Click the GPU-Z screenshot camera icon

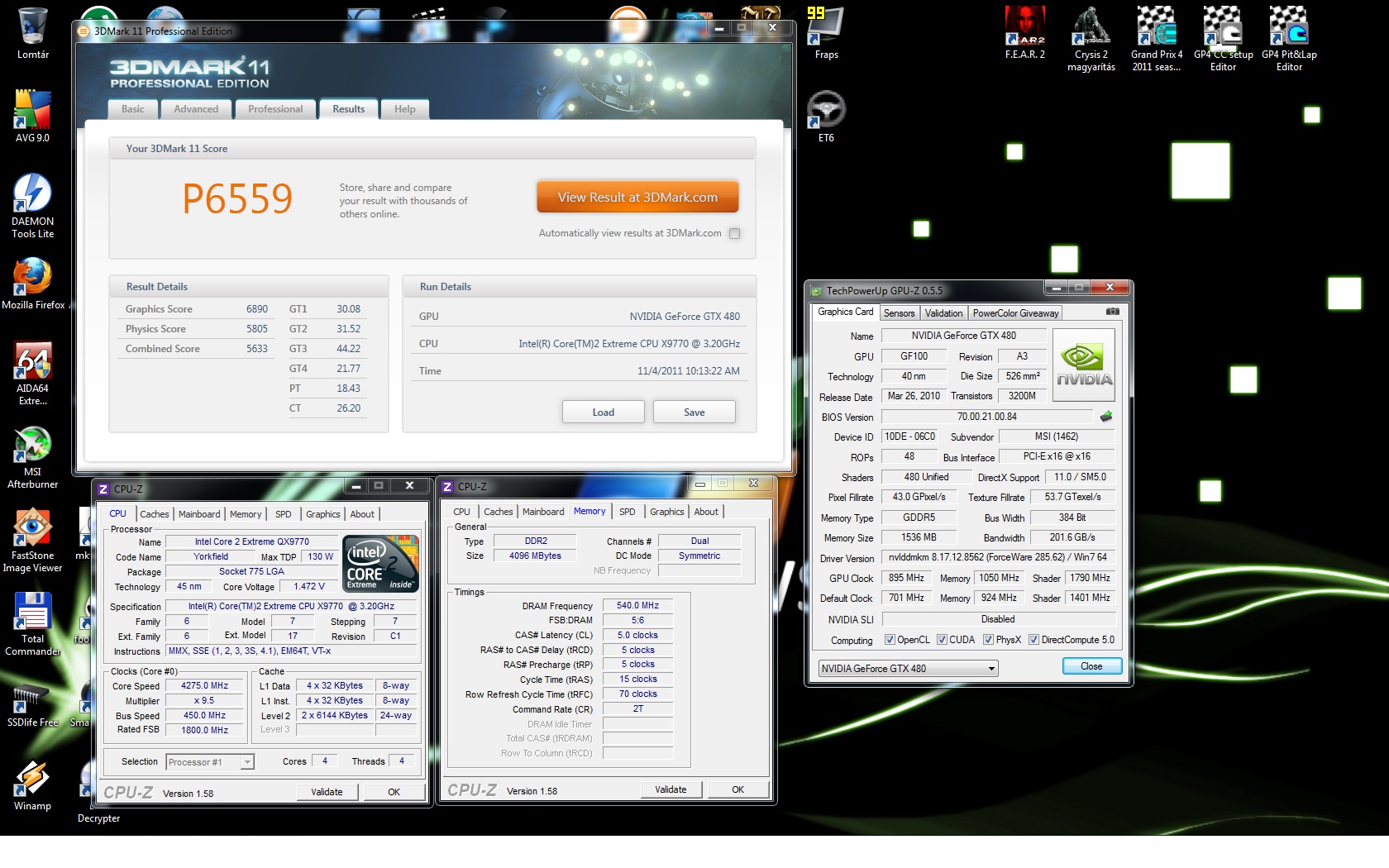[1113, 312]
